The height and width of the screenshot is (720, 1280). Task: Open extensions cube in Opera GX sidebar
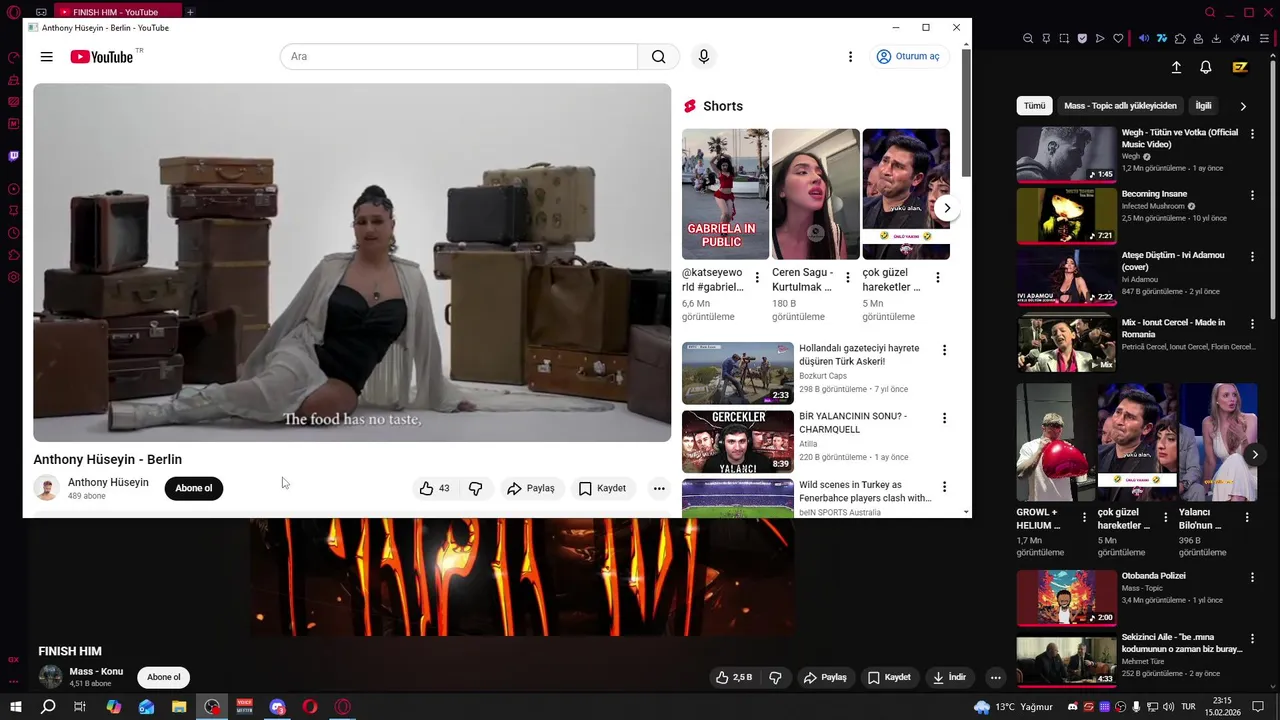14,255
